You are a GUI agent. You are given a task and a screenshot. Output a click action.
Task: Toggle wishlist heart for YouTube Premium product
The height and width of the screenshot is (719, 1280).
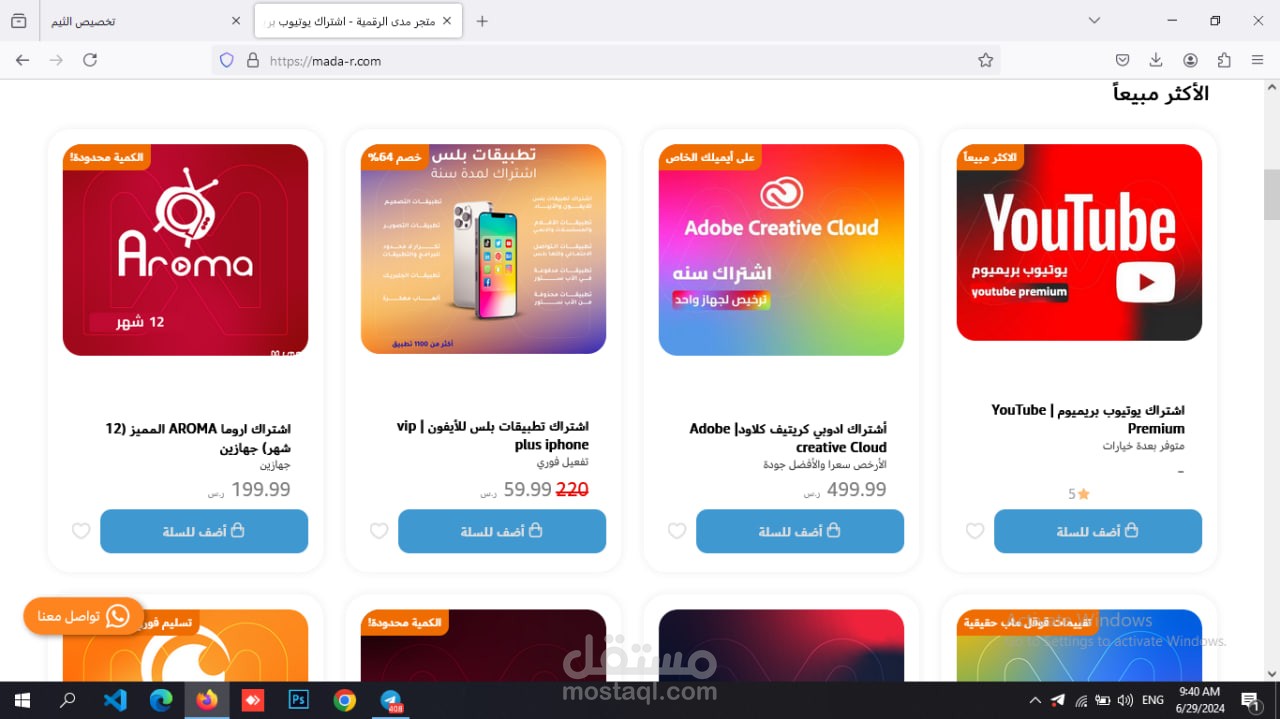(975, 531)
